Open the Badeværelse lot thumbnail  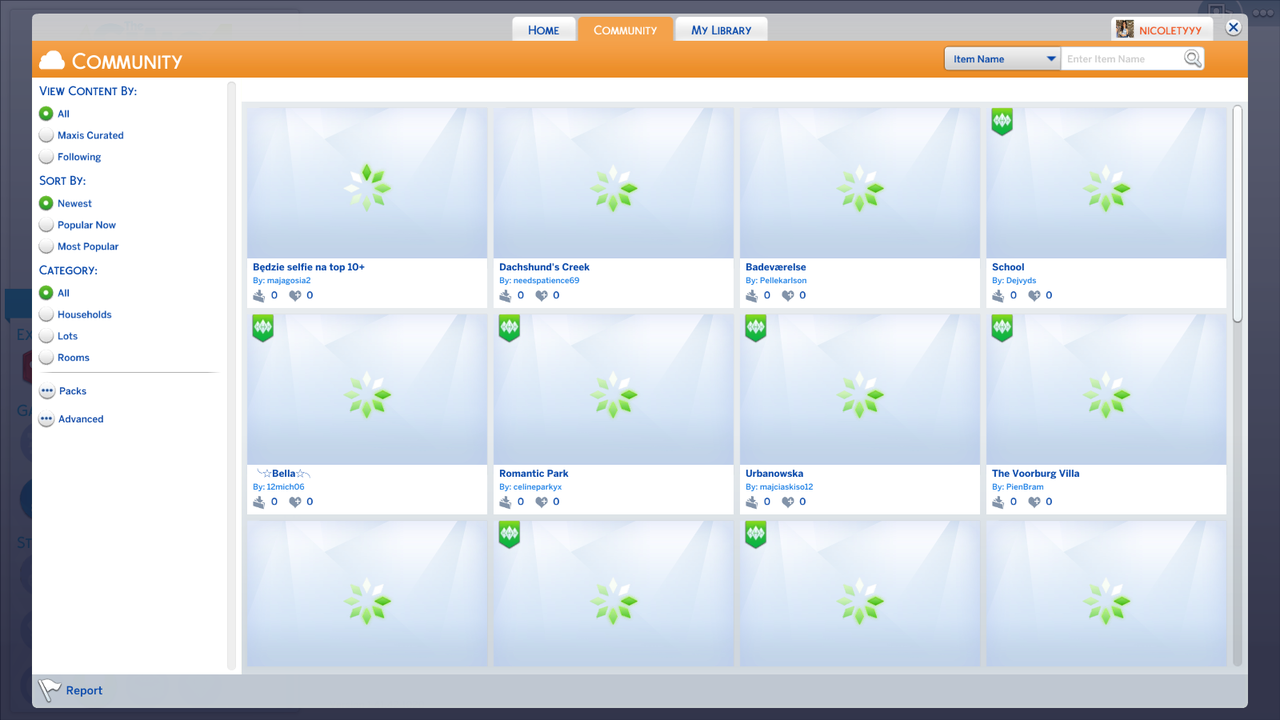pos(859,182)
